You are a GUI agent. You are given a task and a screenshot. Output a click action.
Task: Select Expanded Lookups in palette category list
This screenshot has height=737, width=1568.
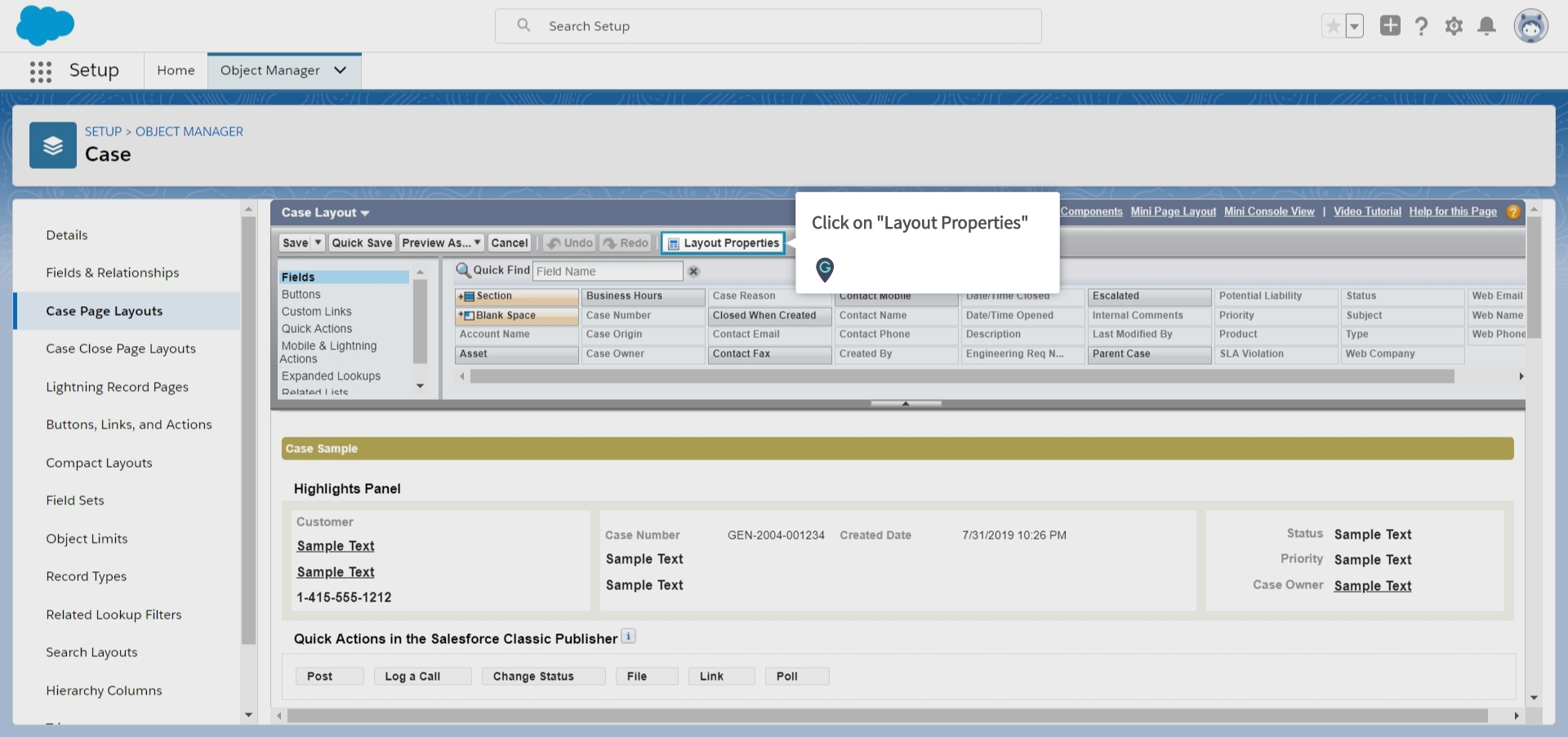(x=331, y=376)
